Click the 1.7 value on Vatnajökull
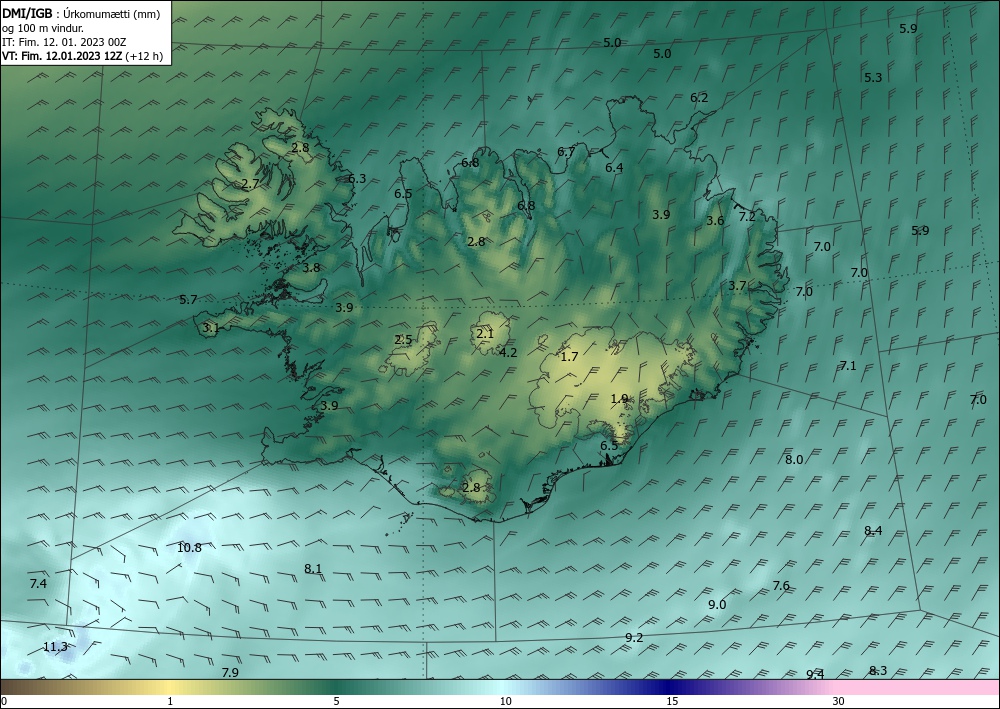 (569, 357)
